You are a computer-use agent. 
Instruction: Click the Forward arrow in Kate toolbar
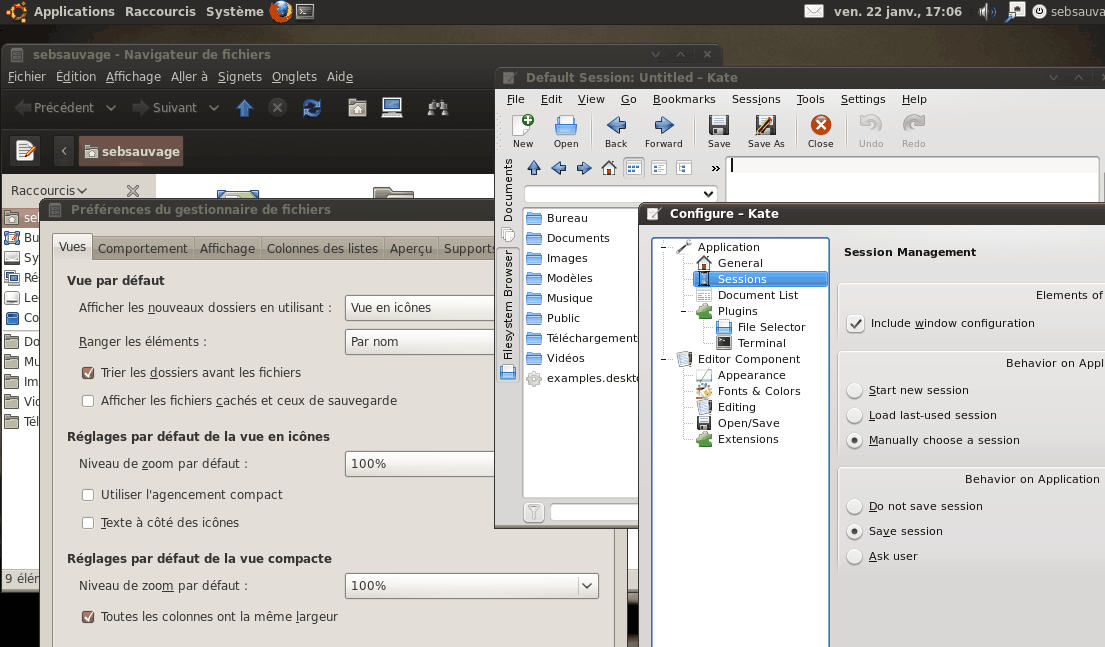663,125
